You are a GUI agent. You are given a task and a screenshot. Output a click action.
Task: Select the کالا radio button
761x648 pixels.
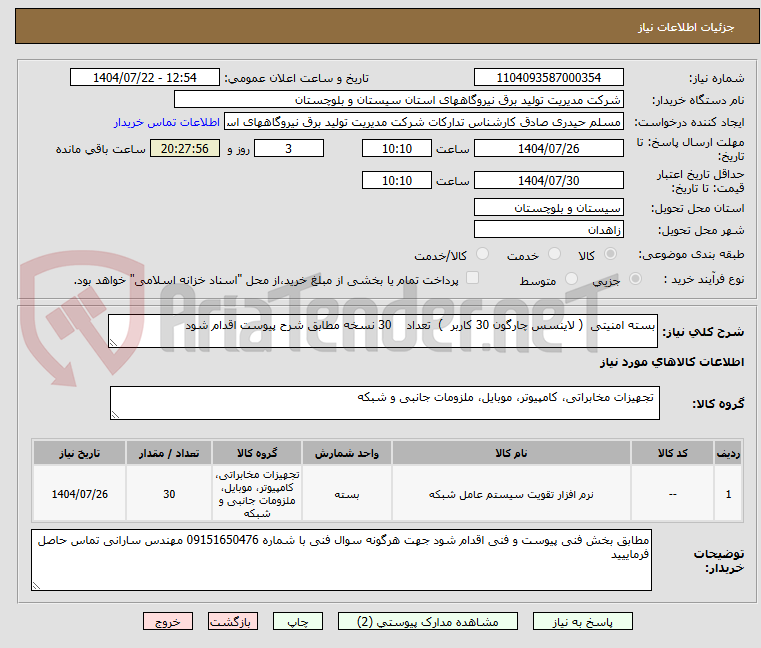[611, 254]
